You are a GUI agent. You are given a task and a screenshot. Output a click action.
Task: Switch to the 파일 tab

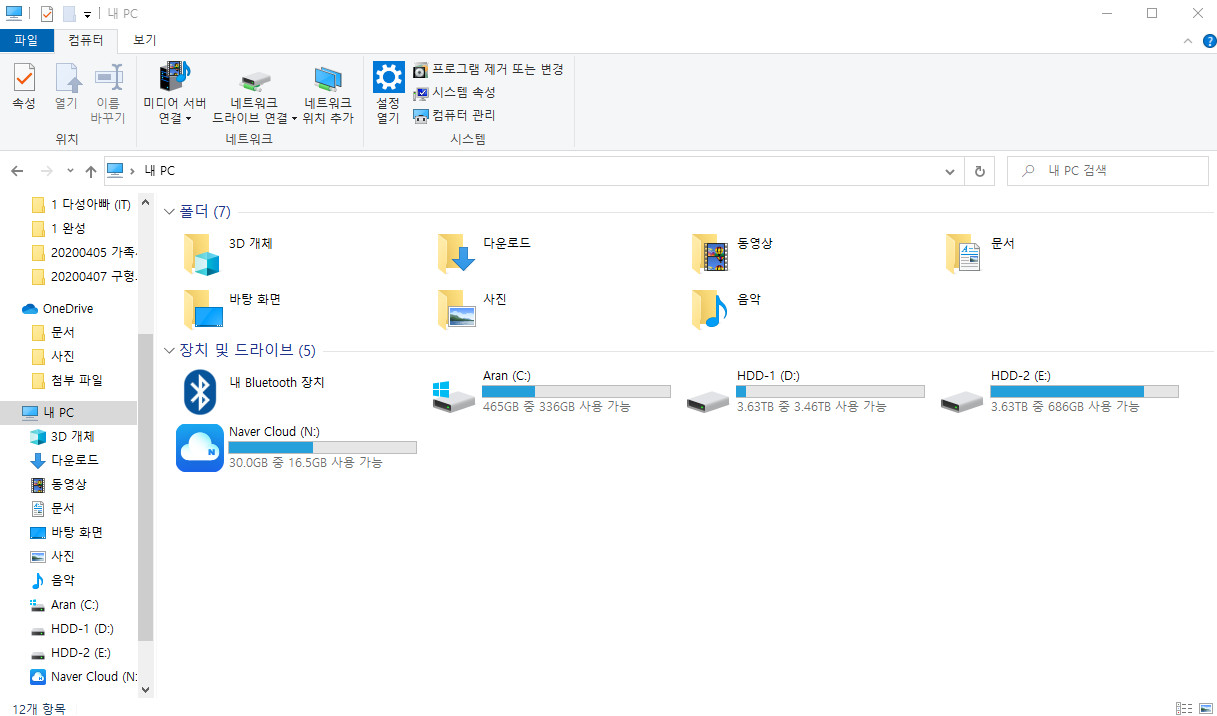click(x=25, y=41)
